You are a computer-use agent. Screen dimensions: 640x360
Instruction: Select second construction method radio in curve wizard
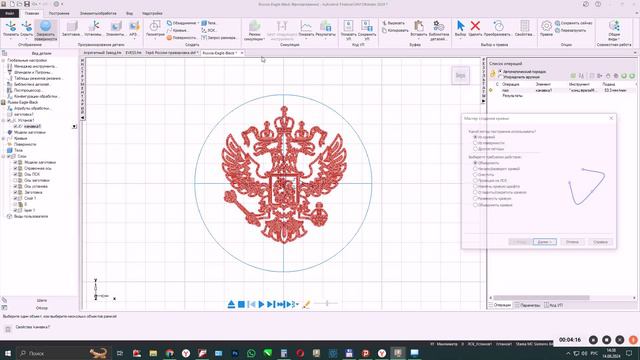click(475, 143)
